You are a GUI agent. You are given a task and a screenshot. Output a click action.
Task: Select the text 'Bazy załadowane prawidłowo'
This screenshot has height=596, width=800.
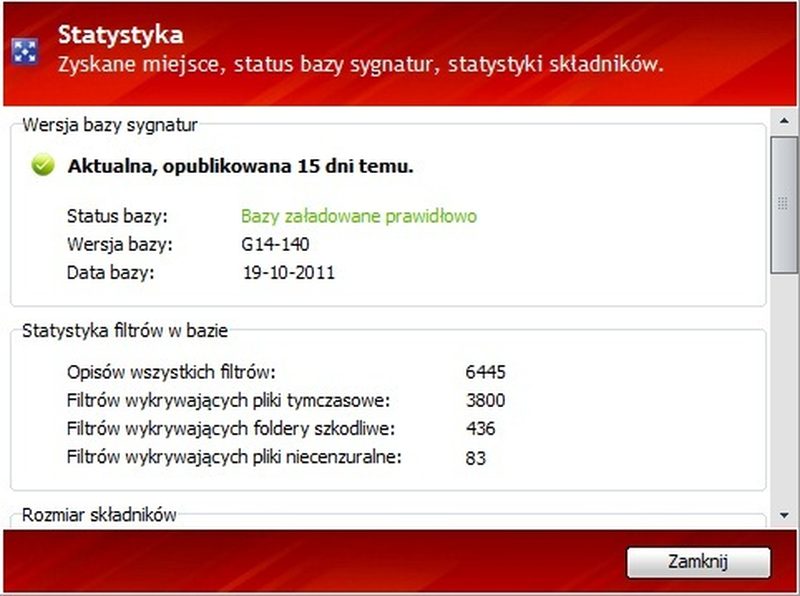click(x=359, y=216)
